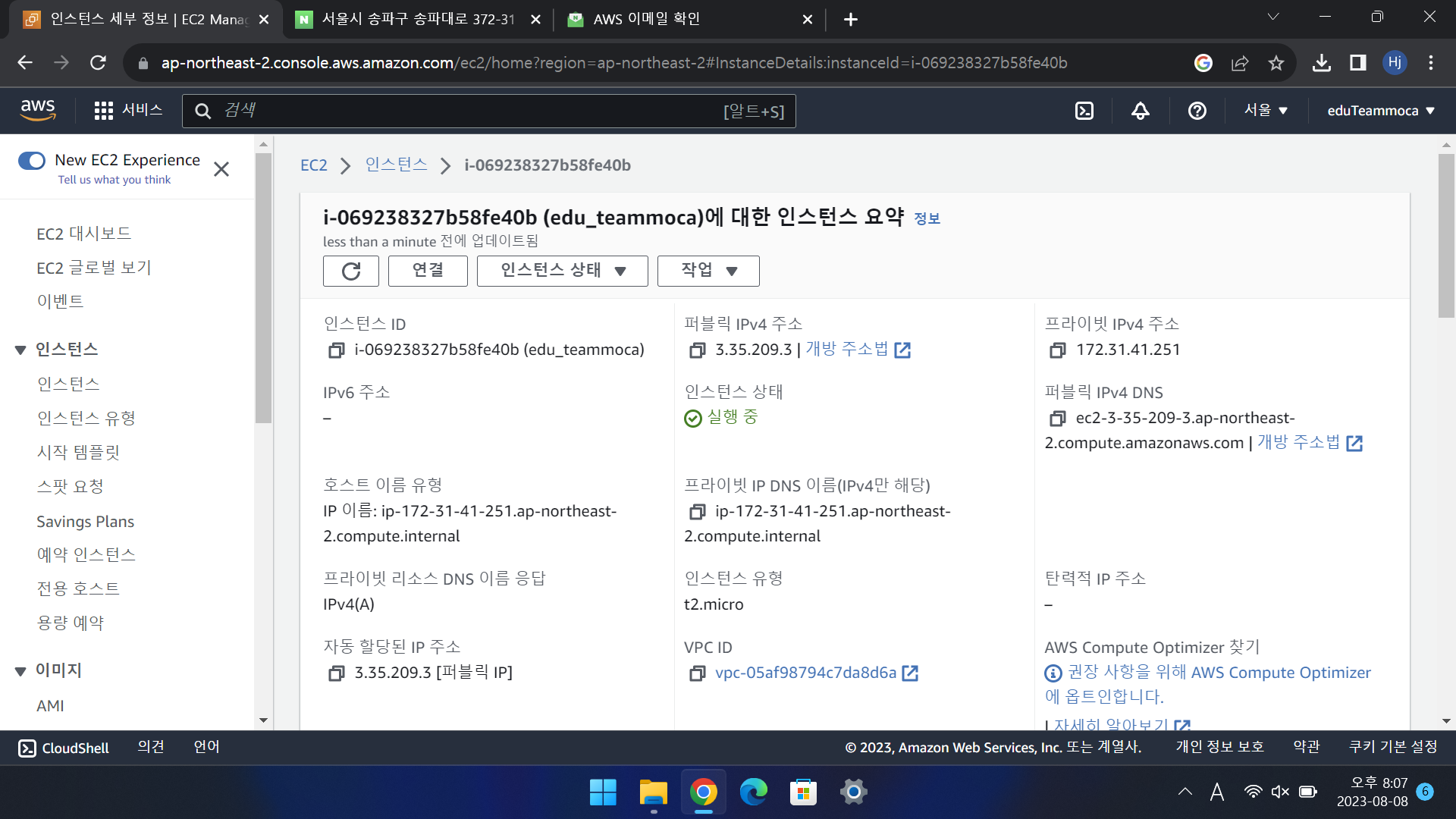Viewport: 1456px width, 819px height.
Task: Click the main page vertical scrollbar
Action: [x=1446, y=236]
